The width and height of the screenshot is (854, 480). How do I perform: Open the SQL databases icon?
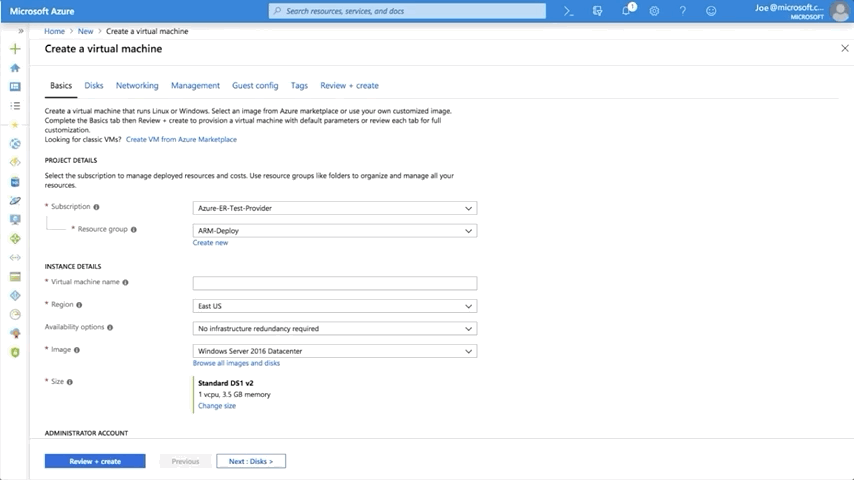click(15, 182)
